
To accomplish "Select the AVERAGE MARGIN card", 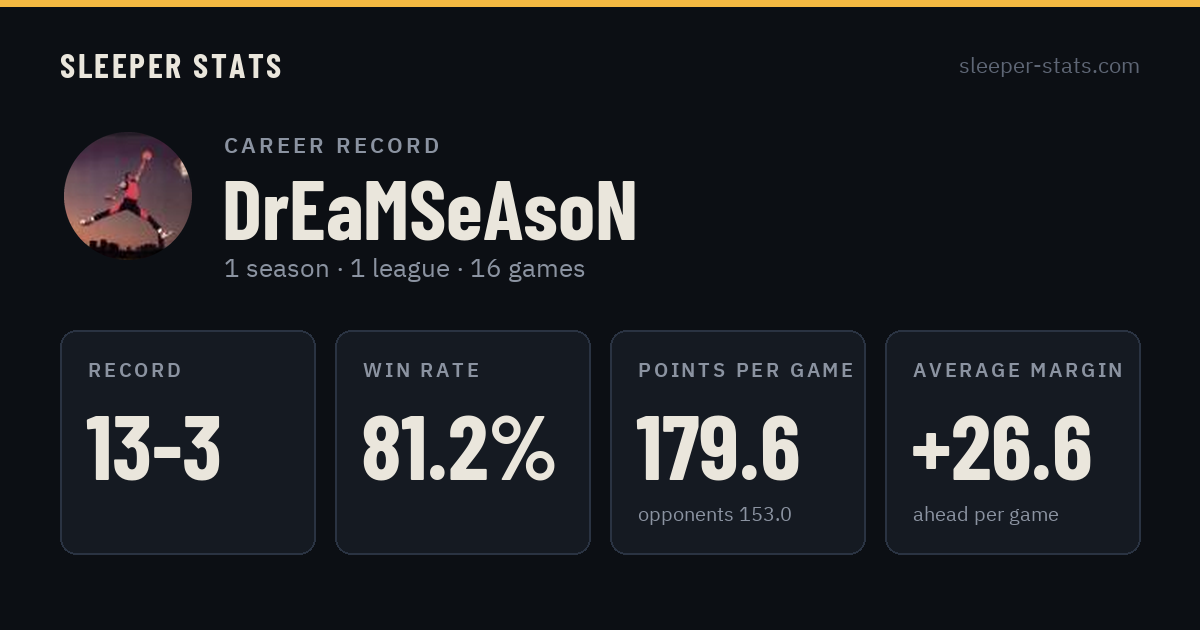I will pyautogui.click(x=1013, y=442).
